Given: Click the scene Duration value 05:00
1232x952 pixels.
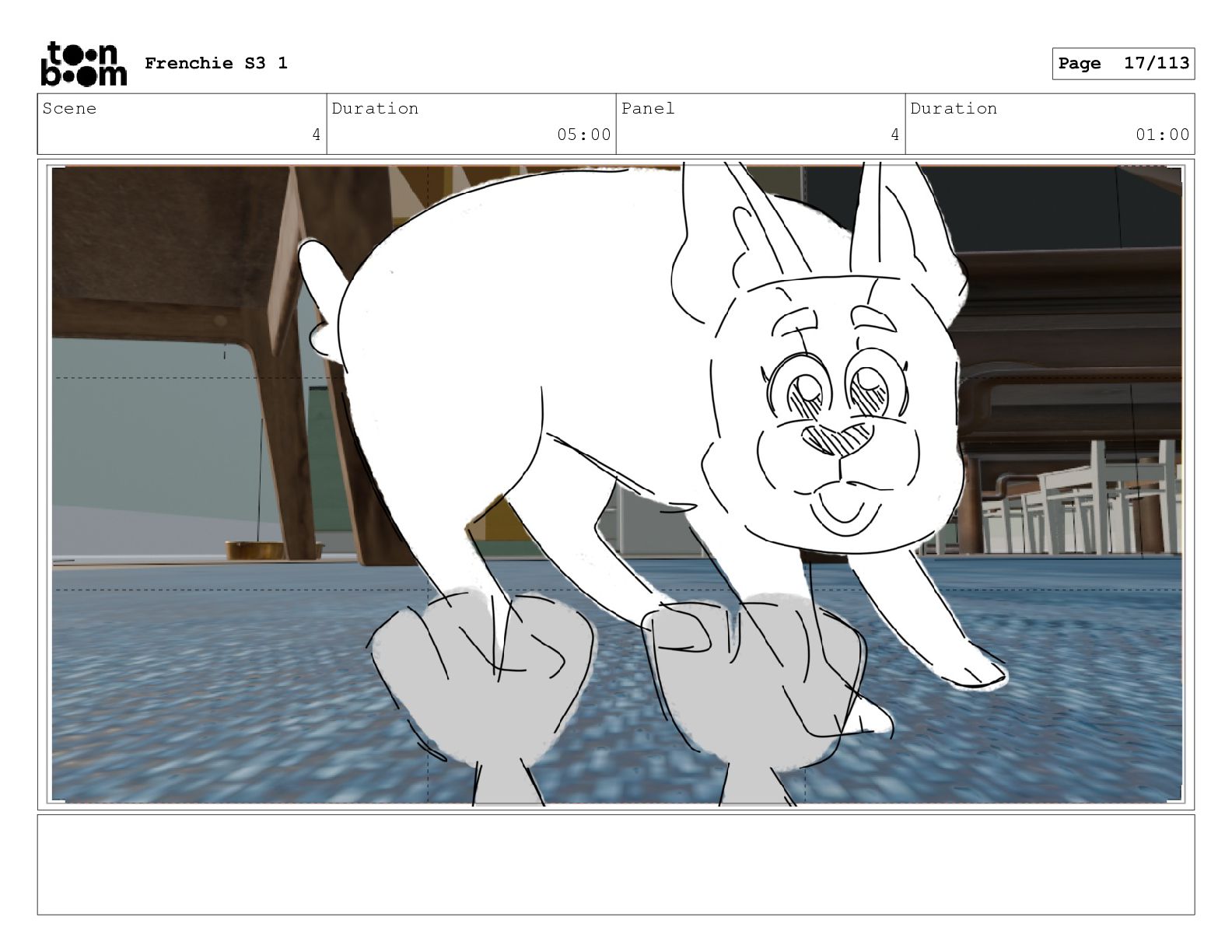Looking at the screenshot, I should click(x=583, y=135).
